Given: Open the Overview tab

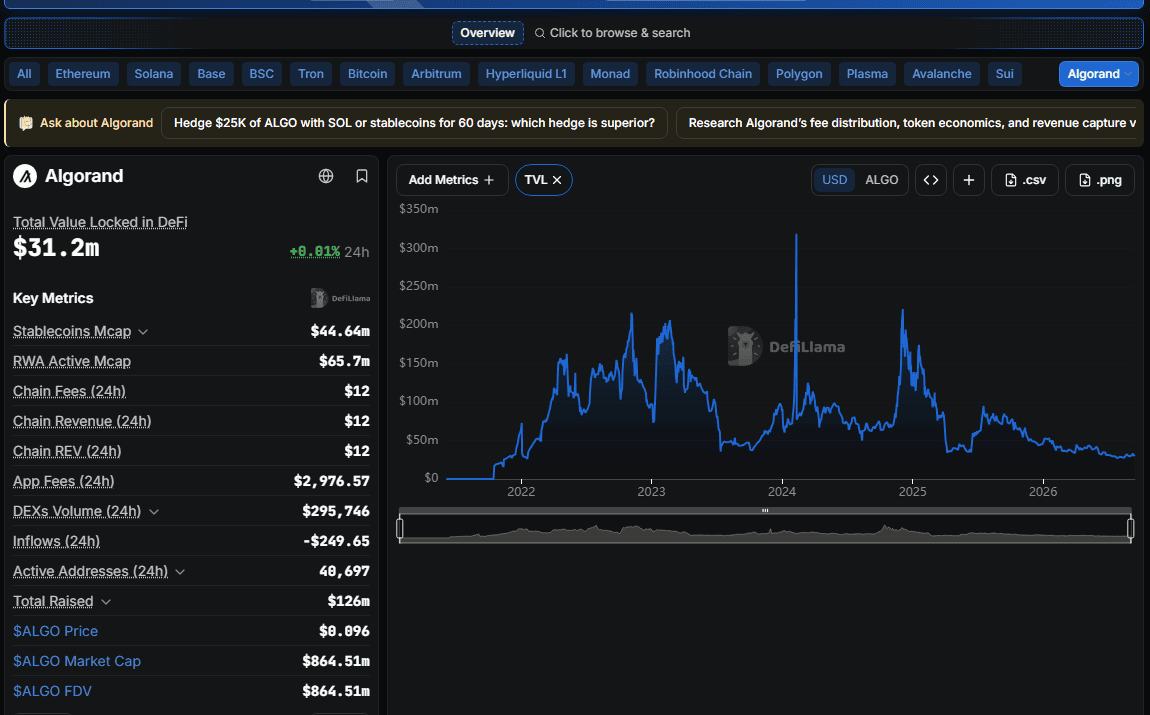Looking at the screenshot, I should pyautogui.click(x=488, y=33).
